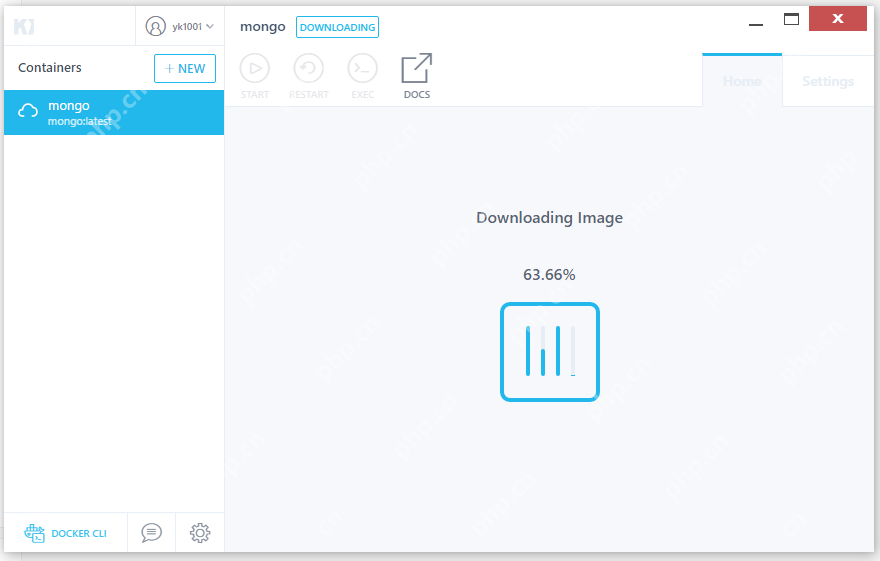Click the 63.66% progress text
Image resolution: width=880 pixels, height=561 pixels.
click(549, 274)
